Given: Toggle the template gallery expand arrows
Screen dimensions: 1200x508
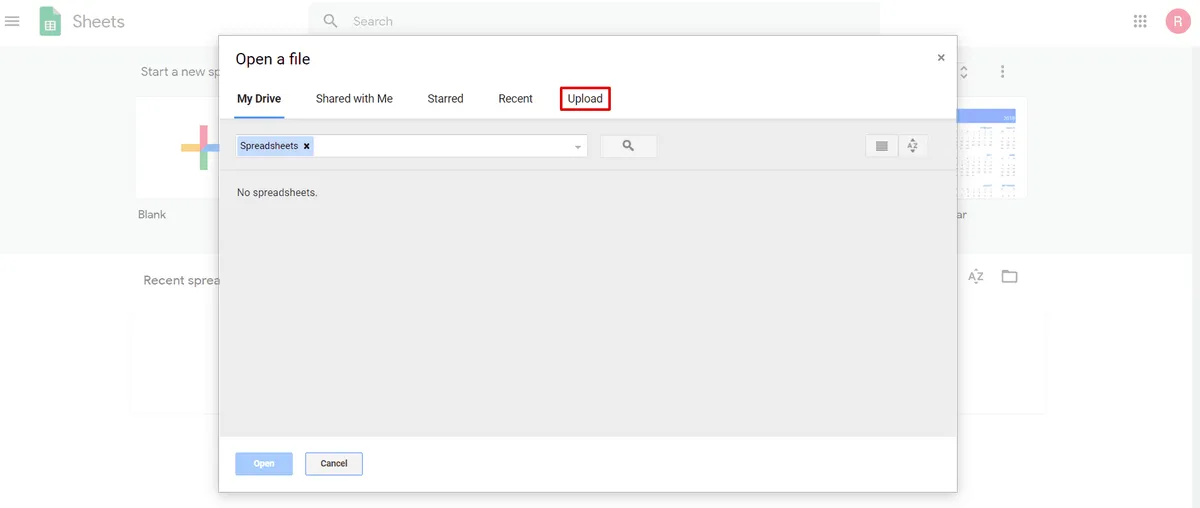Looking at the screenshot, I should pos(964,72).
